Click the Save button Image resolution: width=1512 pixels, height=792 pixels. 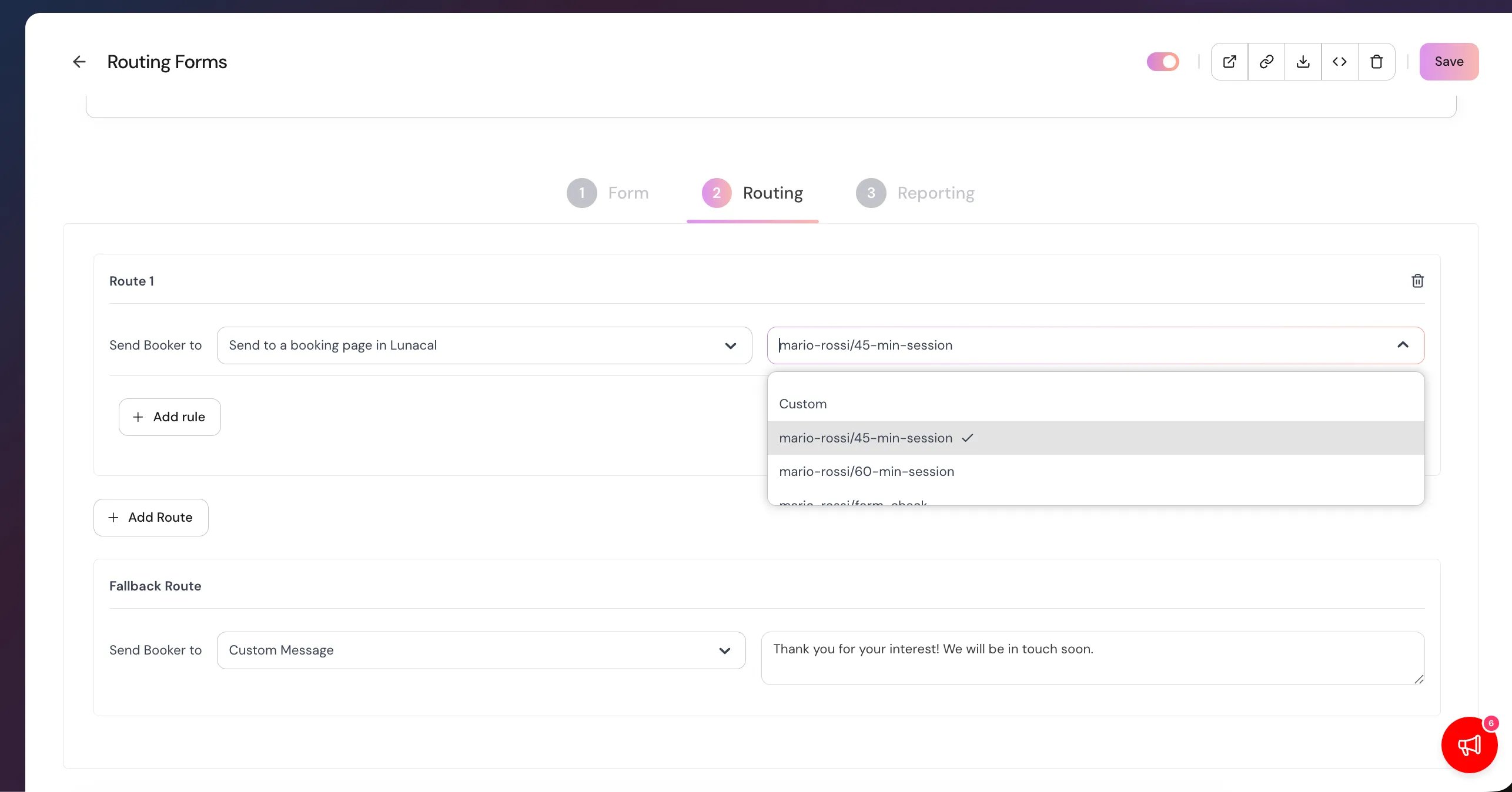[x=1449, y=62]
